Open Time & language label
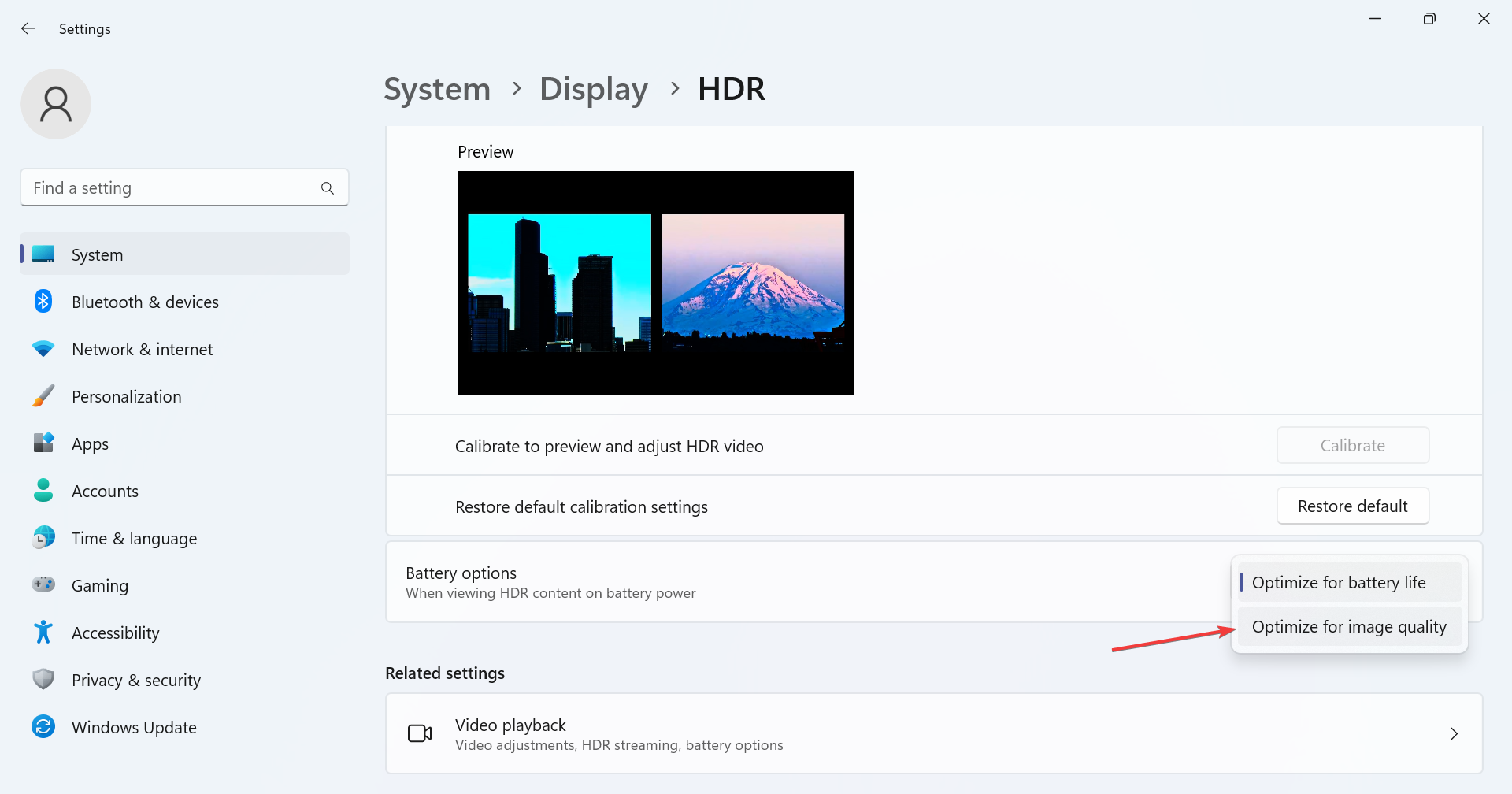 pyautogui.click(x=134, y=539)
